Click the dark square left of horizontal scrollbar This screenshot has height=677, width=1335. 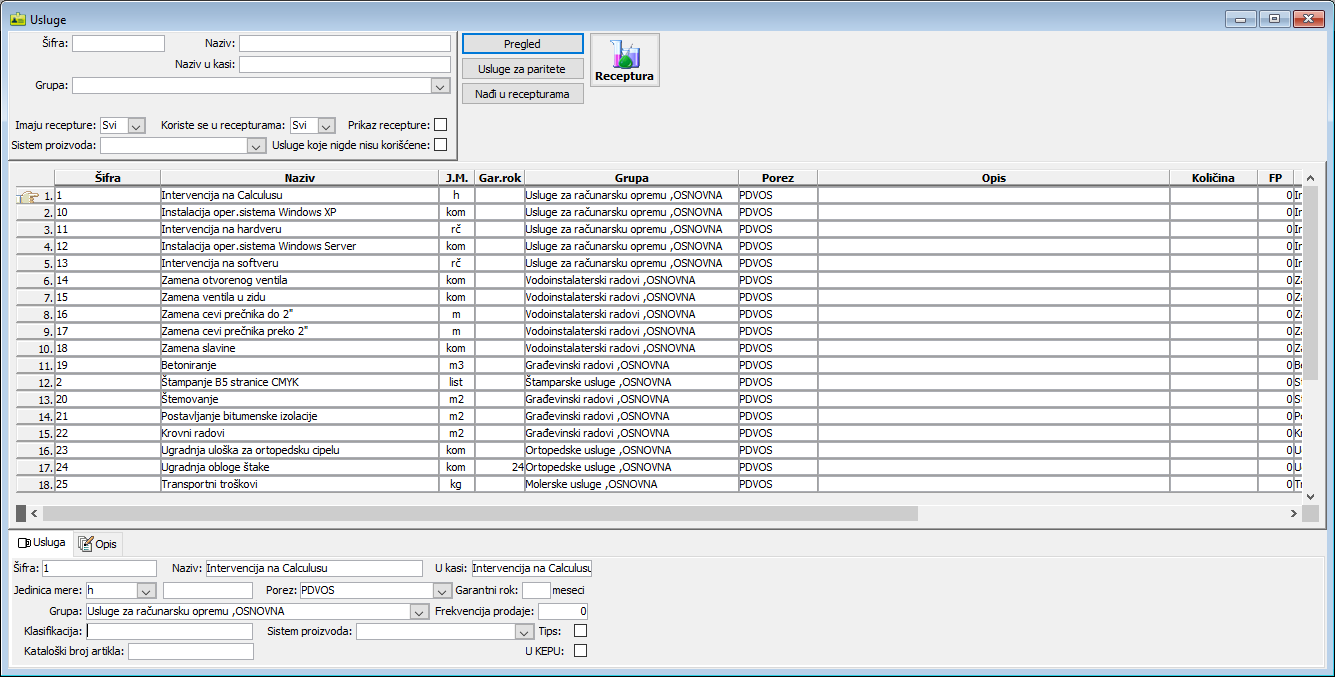coord(21,513)
